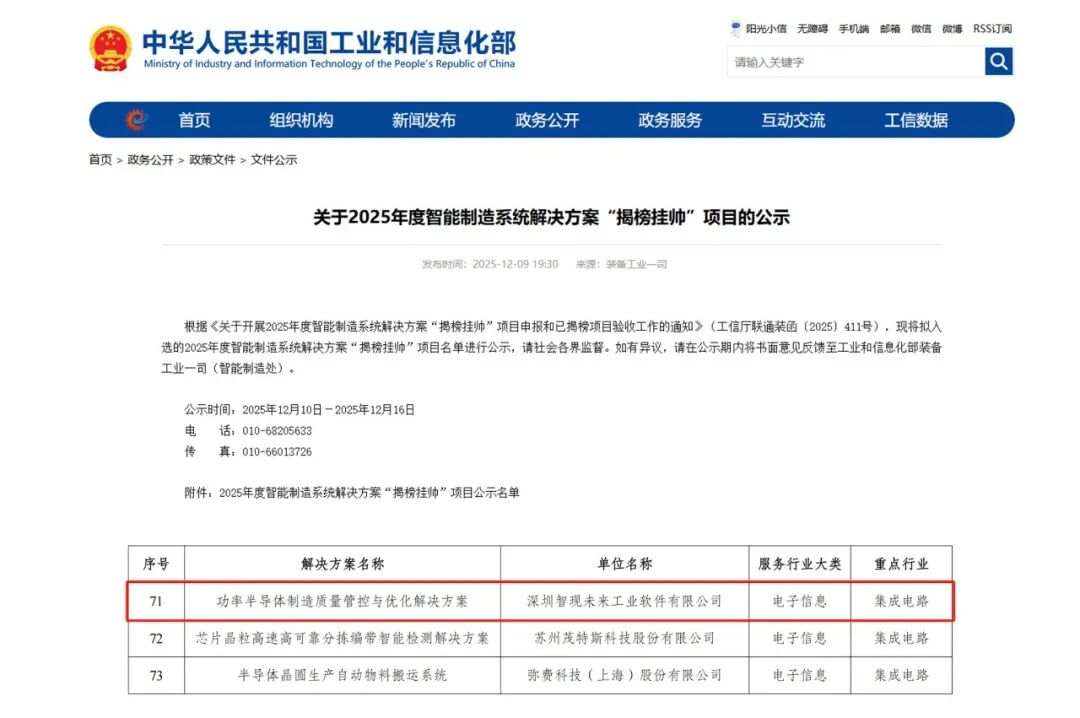
Task: Open the 组织机构 navigation menu
Action: [x=301, y=120]
